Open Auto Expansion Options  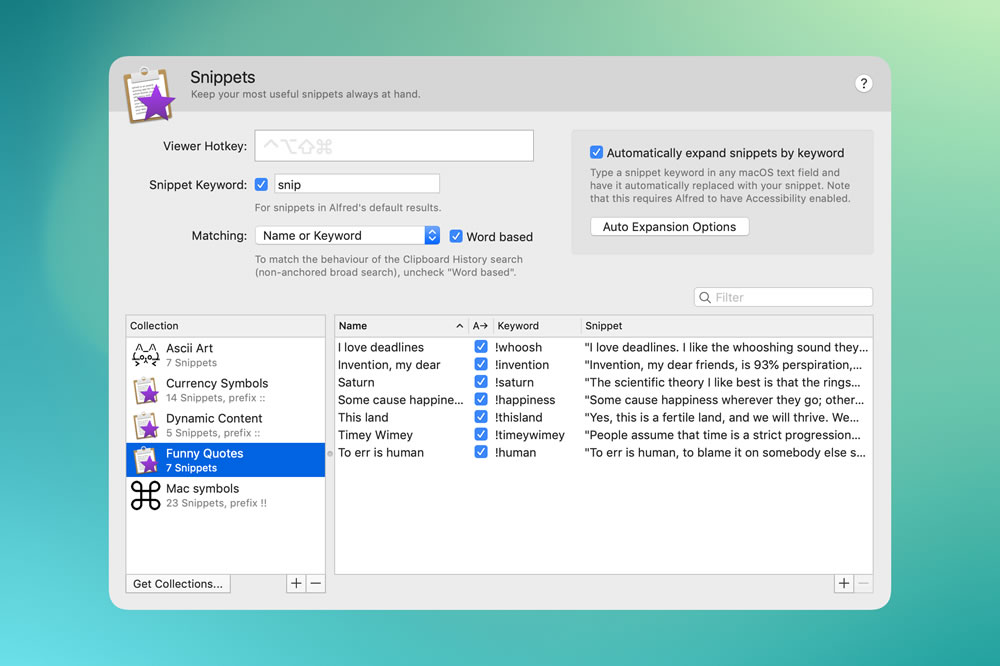(669, 226)
